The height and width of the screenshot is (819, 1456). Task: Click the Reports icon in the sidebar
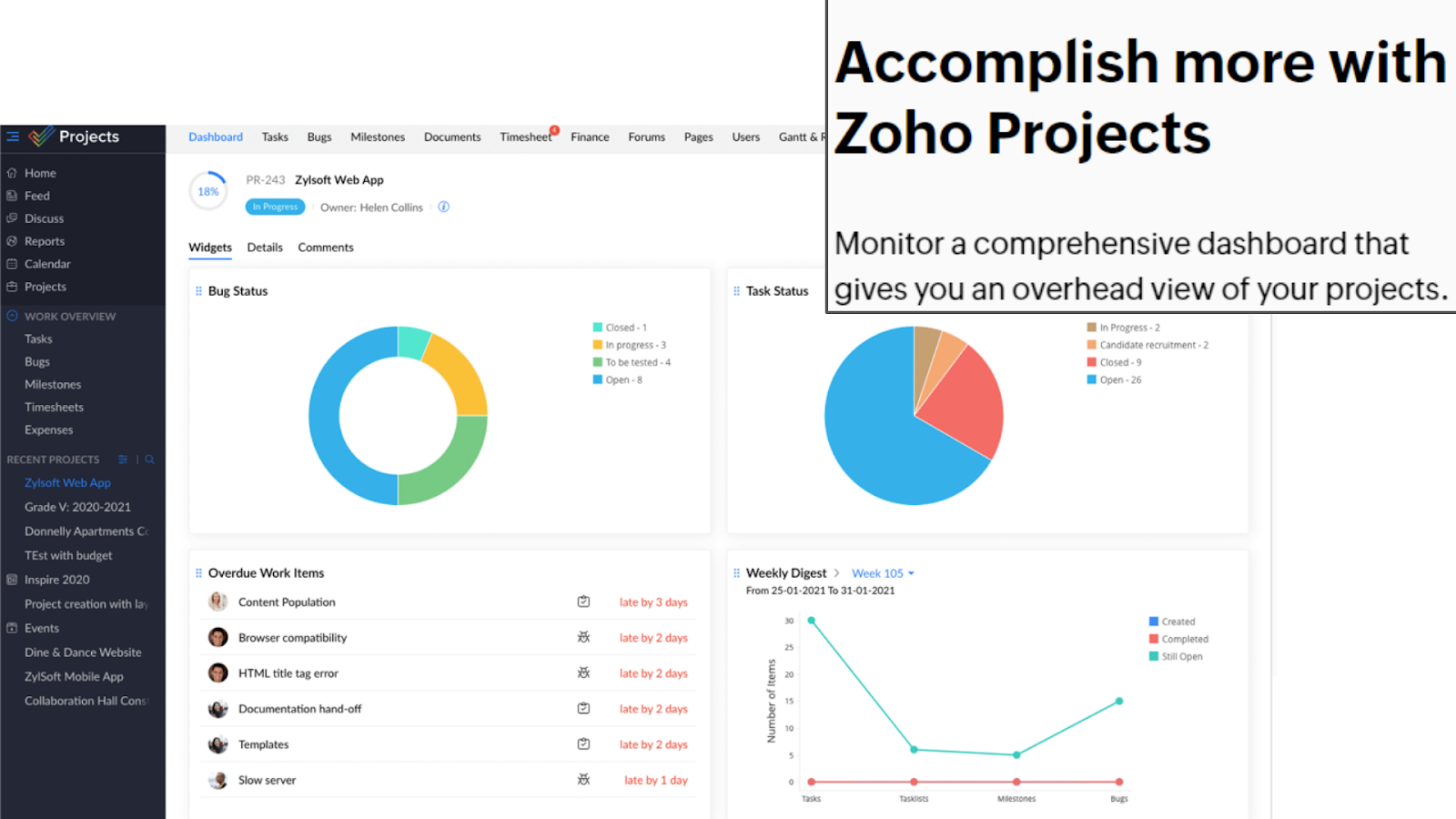tap(13, 240)
